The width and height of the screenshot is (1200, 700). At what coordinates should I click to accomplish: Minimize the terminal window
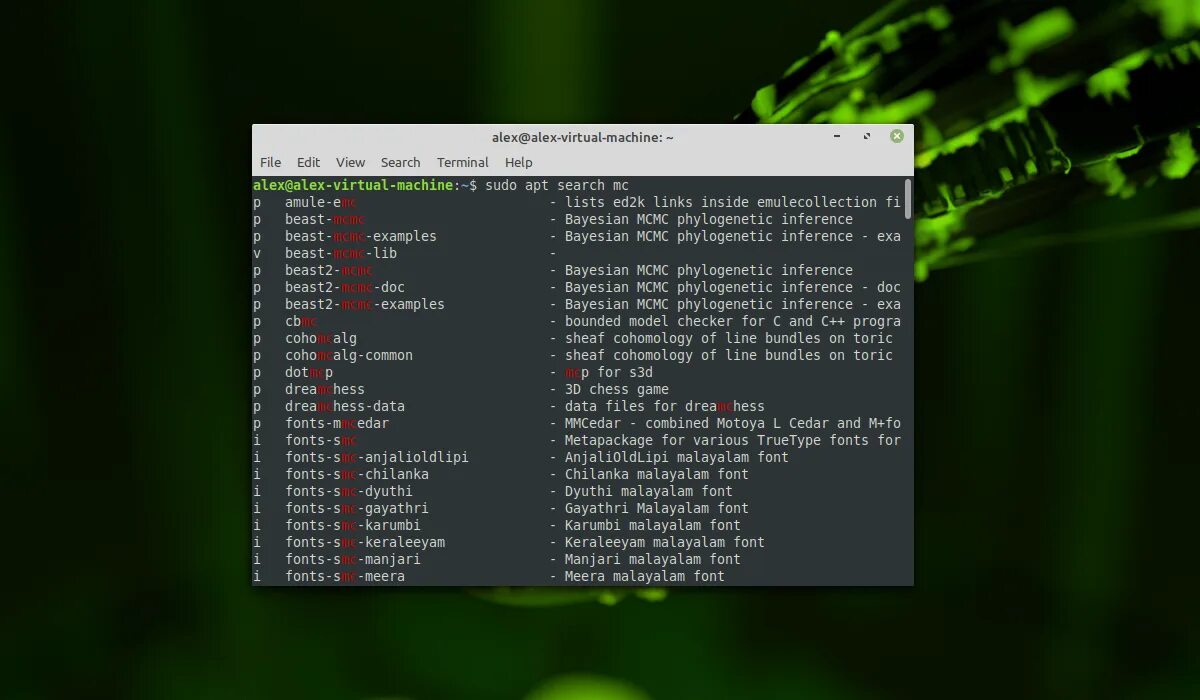pos(837,136)
